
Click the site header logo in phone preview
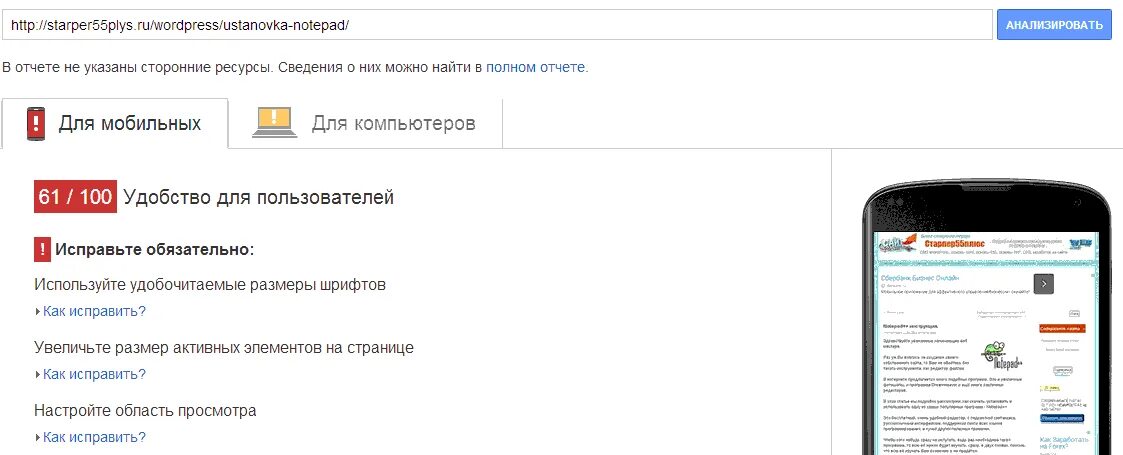point(897,244)
